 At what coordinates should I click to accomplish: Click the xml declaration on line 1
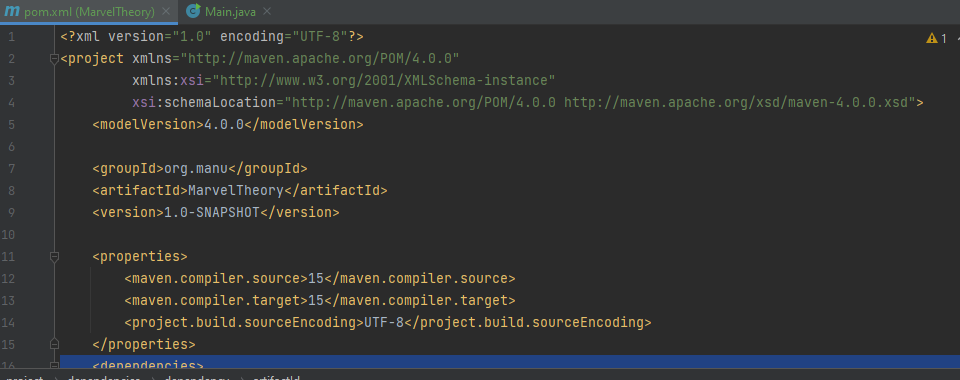pyautogui.click(x=212, y=37)
